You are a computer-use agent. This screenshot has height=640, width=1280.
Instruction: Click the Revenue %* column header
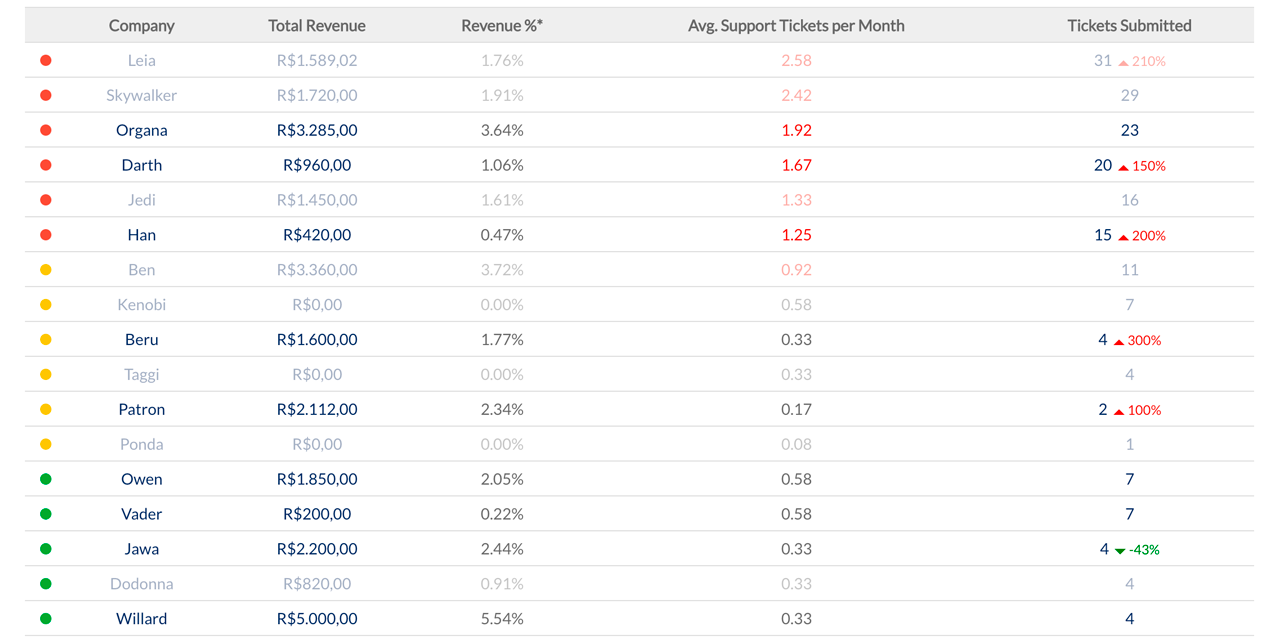(x=502, y=25)
